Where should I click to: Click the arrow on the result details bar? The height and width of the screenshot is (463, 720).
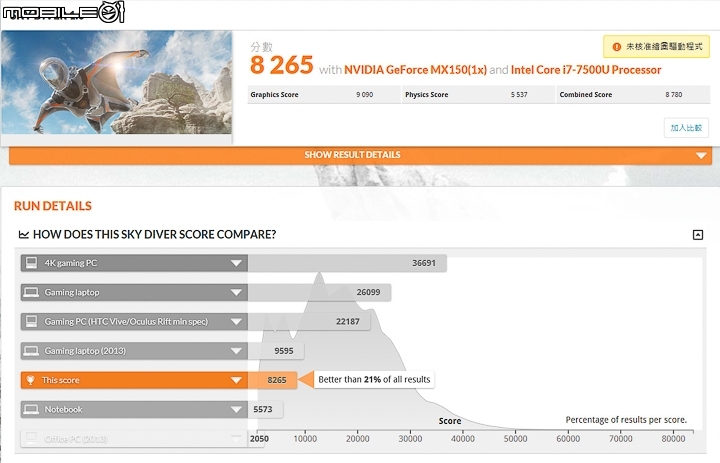(701, 156)
